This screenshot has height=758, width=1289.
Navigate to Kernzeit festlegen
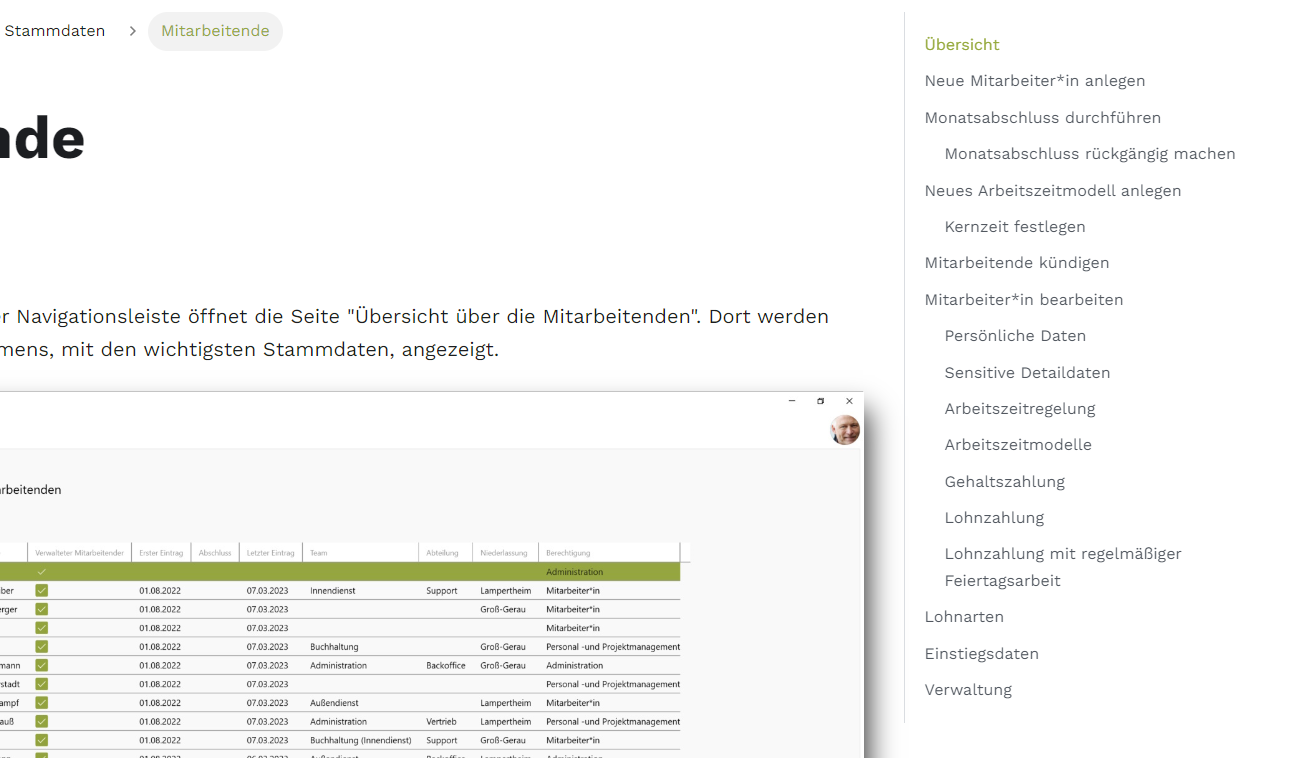1014,227
